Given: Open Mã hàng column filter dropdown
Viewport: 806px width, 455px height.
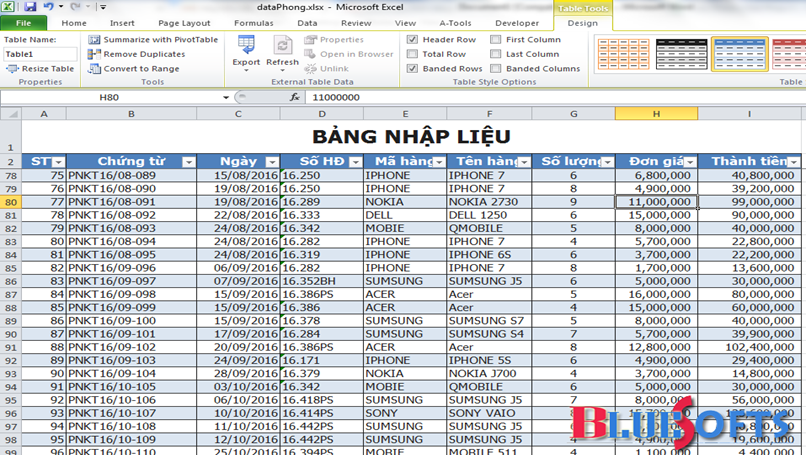Looking at the screenshot, I should tap(439, 162).
